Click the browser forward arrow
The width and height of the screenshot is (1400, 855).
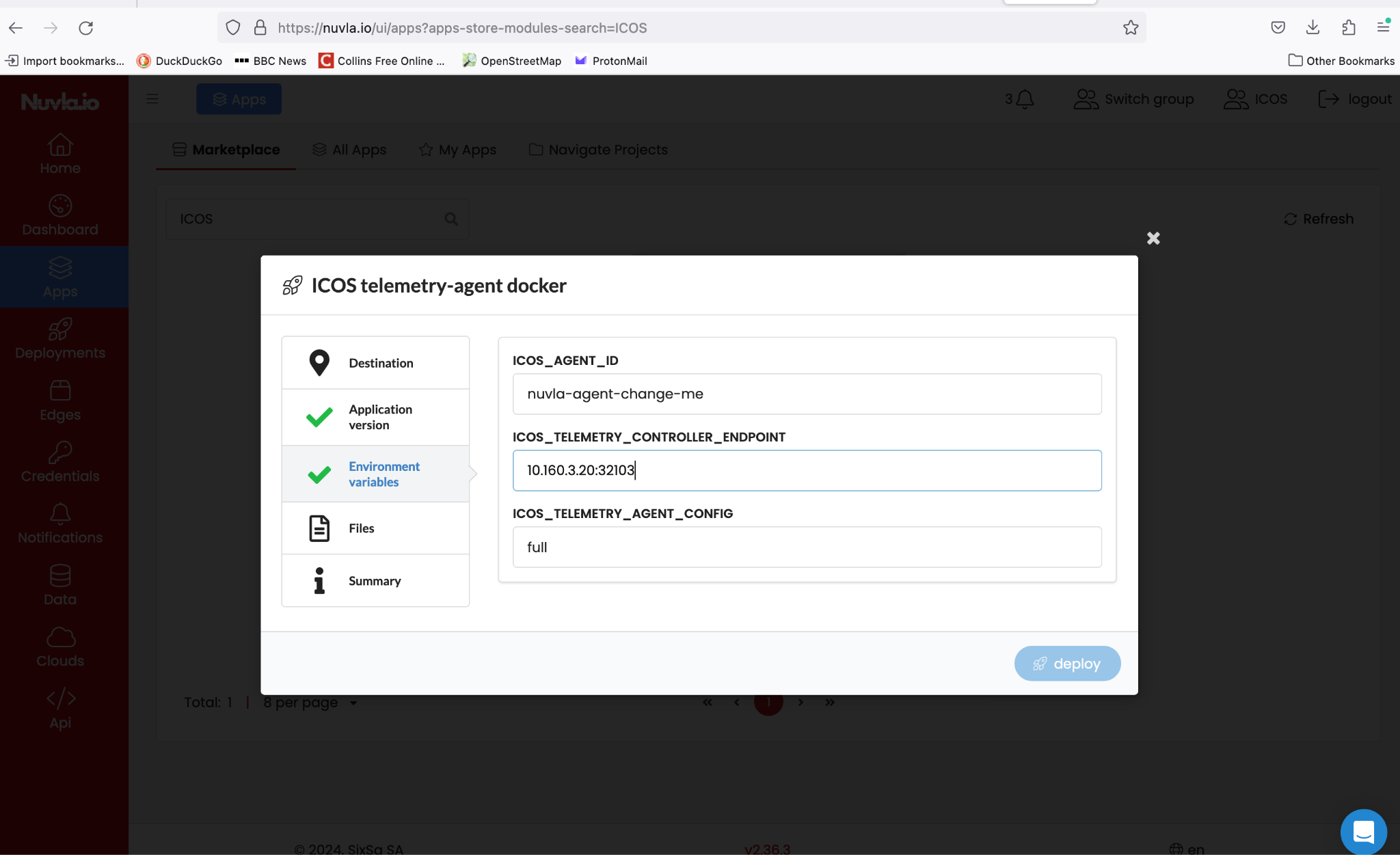[51, 28]
